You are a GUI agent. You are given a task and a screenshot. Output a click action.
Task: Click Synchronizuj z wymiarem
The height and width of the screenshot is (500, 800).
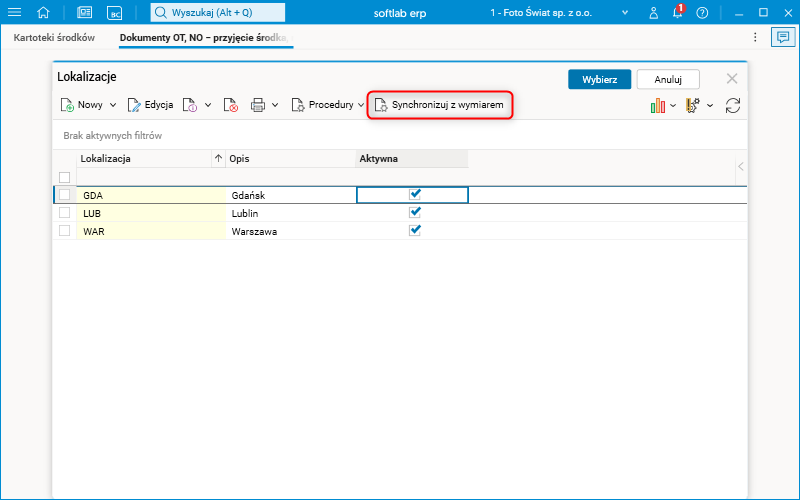point(439,105)
